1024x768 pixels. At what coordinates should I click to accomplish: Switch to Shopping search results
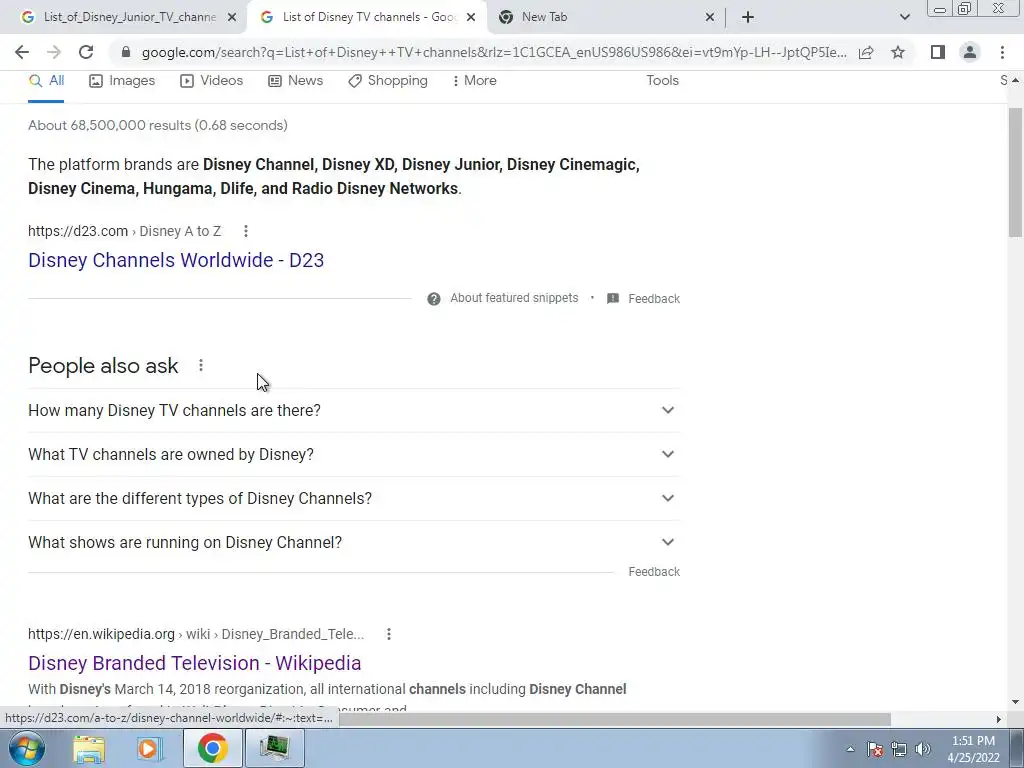click(x=388, y=80)
